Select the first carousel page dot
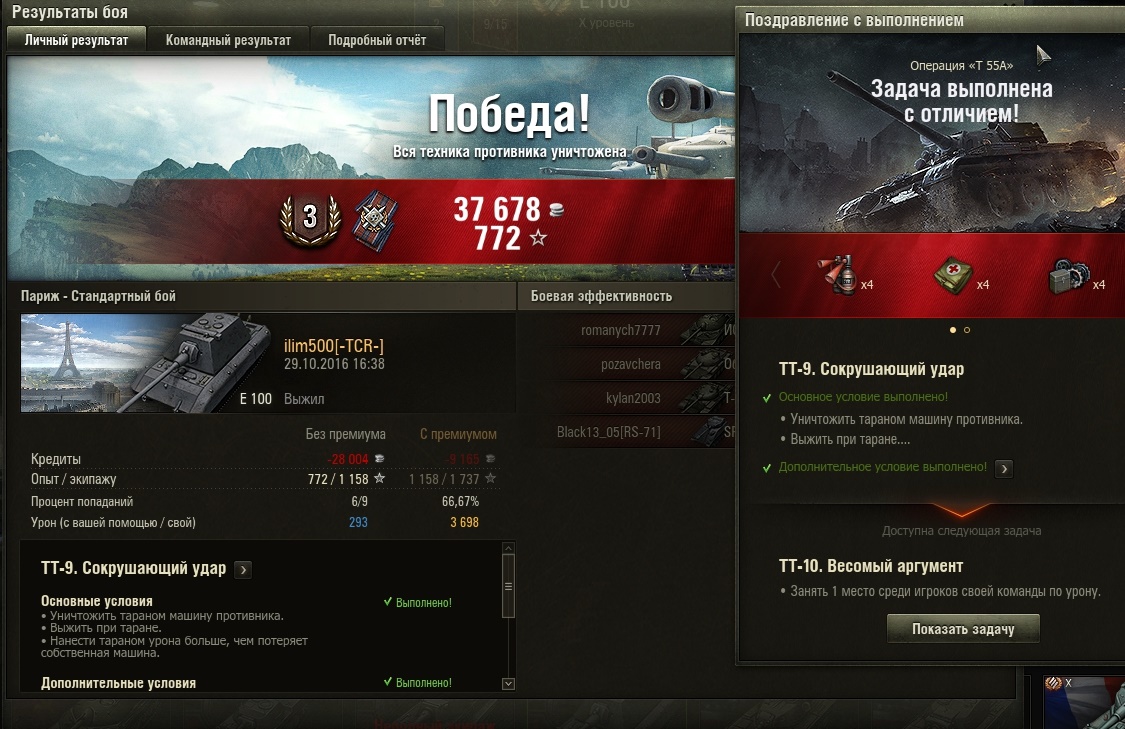The height and width of the screenshot is (729, 1125). tap(953, 330)
